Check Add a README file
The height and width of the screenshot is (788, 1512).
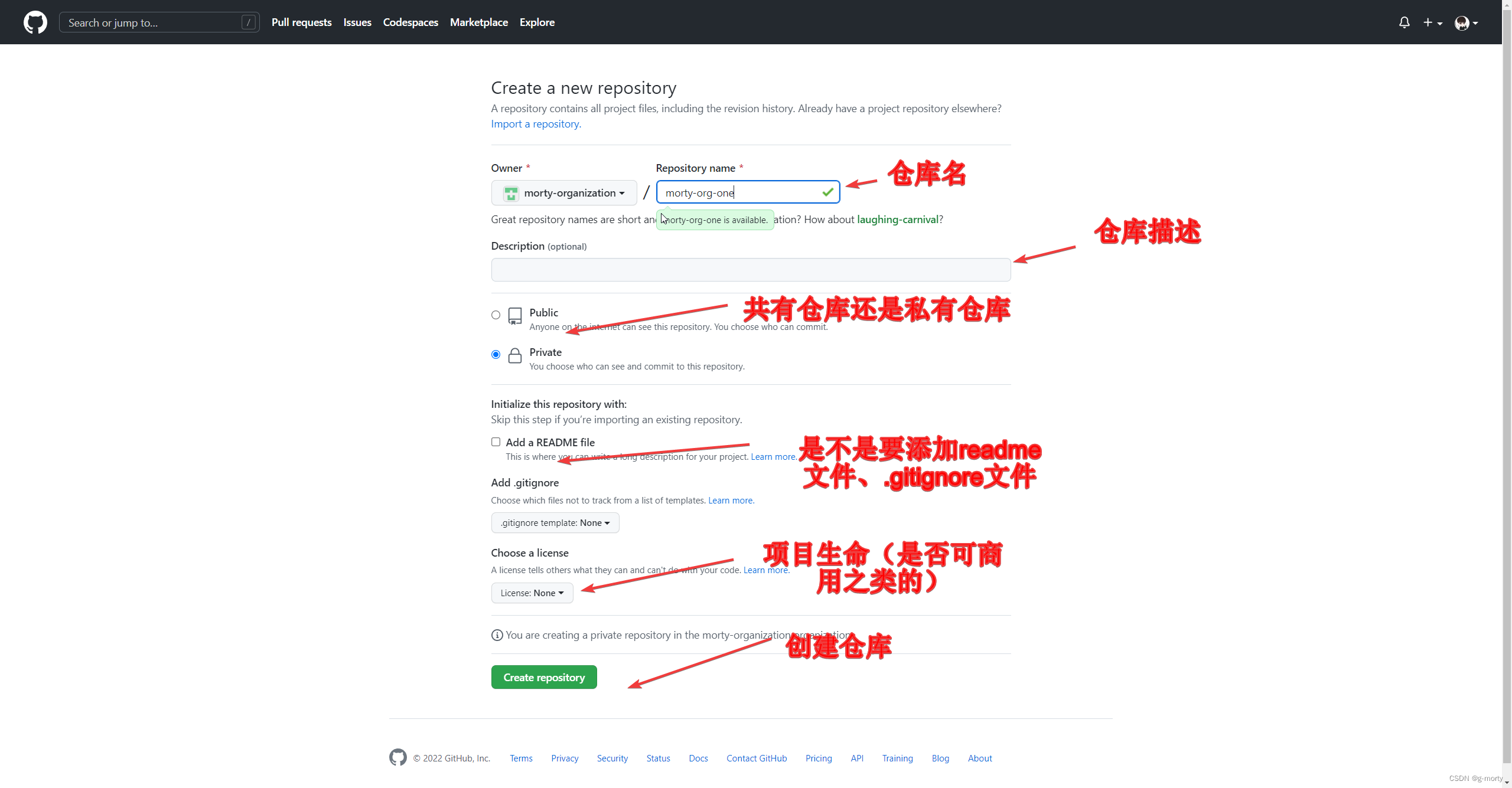coord(496,442)
